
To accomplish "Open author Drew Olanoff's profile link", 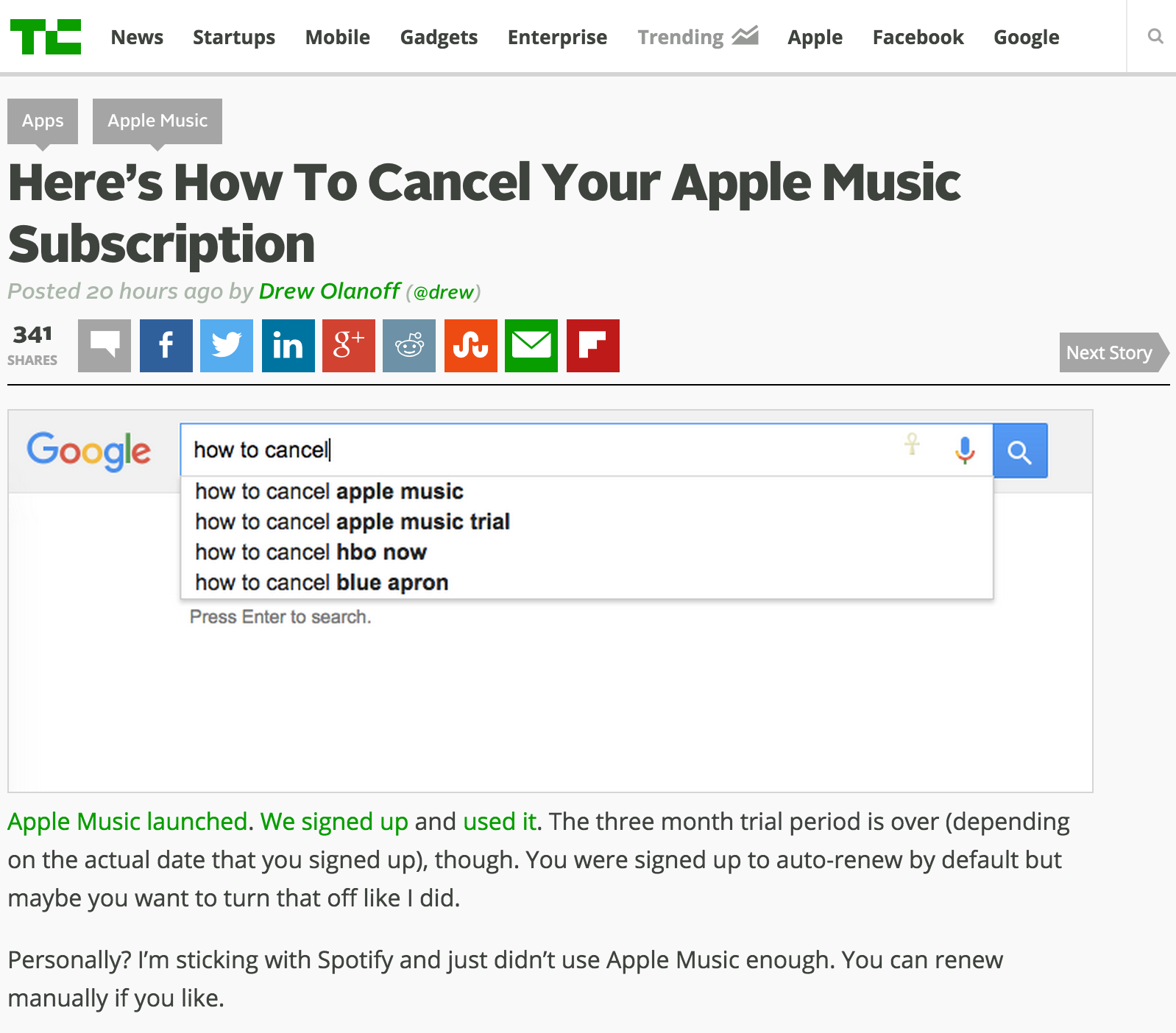I will tap(329, 291).
